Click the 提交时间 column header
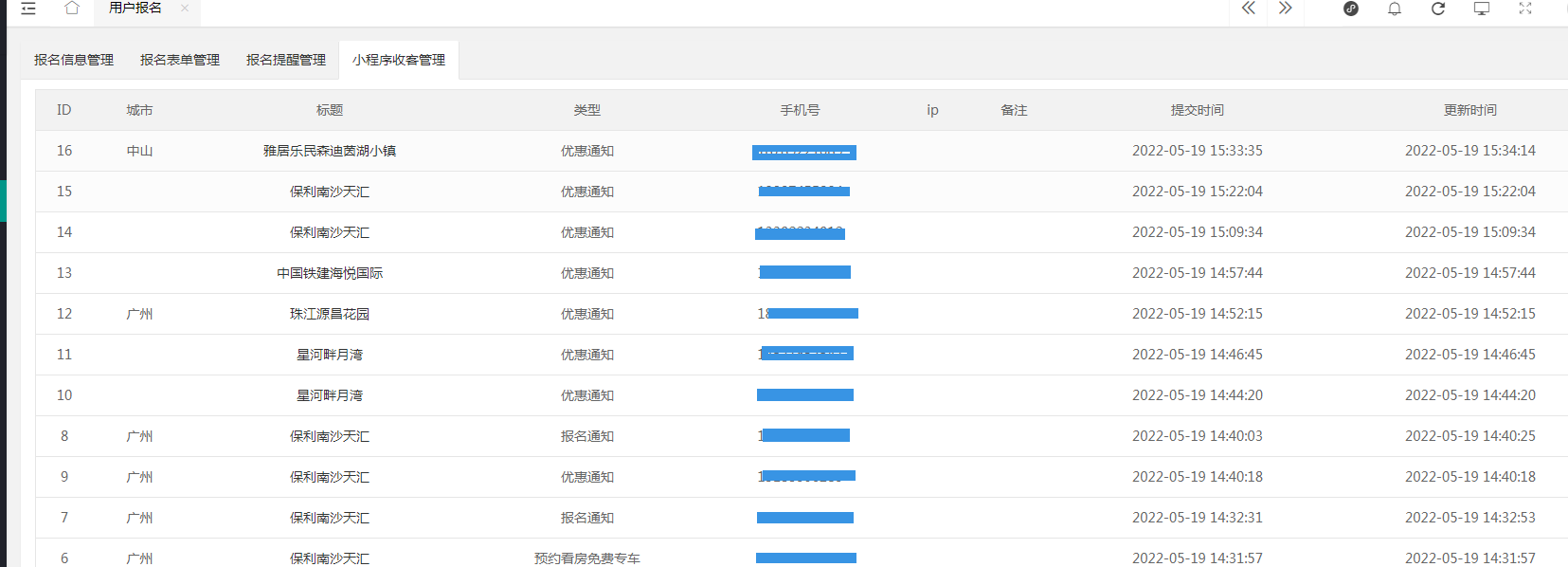Image resolution: width=1568 pixels, height=567 pixels. point(1198,110)
